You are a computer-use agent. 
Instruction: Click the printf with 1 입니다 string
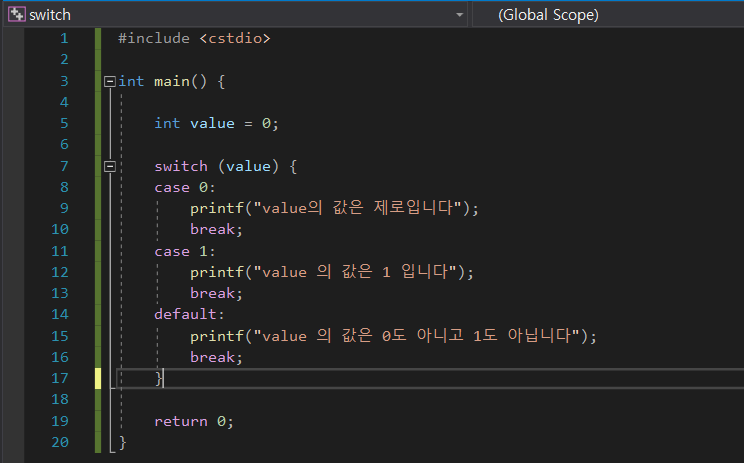pyautogui.click(x=332, y=272)
